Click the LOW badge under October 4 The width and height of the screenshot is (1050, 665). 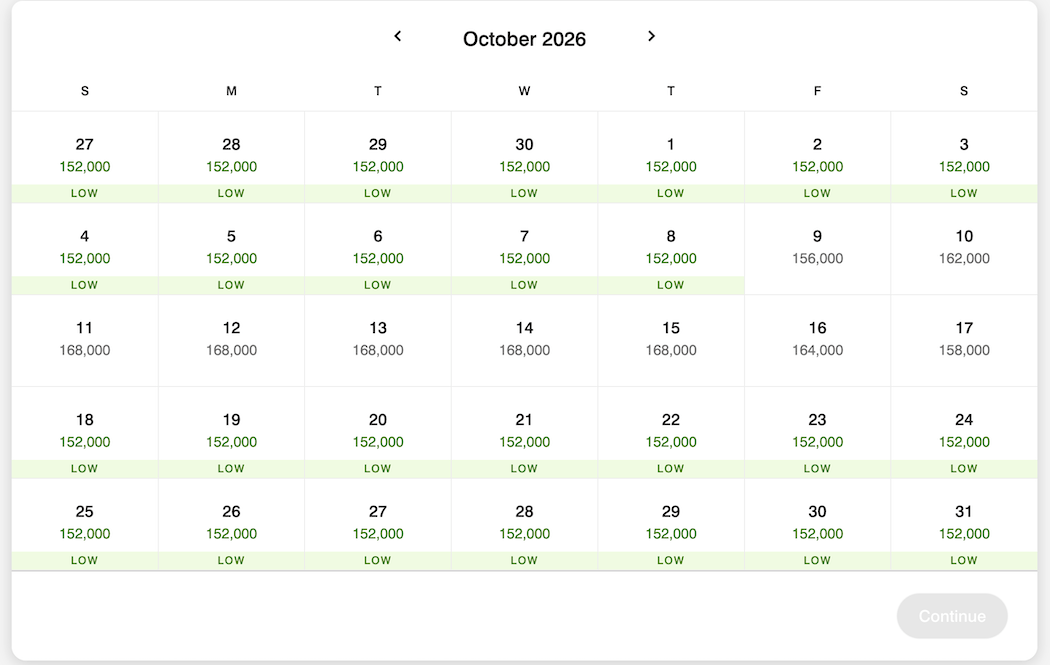(84, 284)
